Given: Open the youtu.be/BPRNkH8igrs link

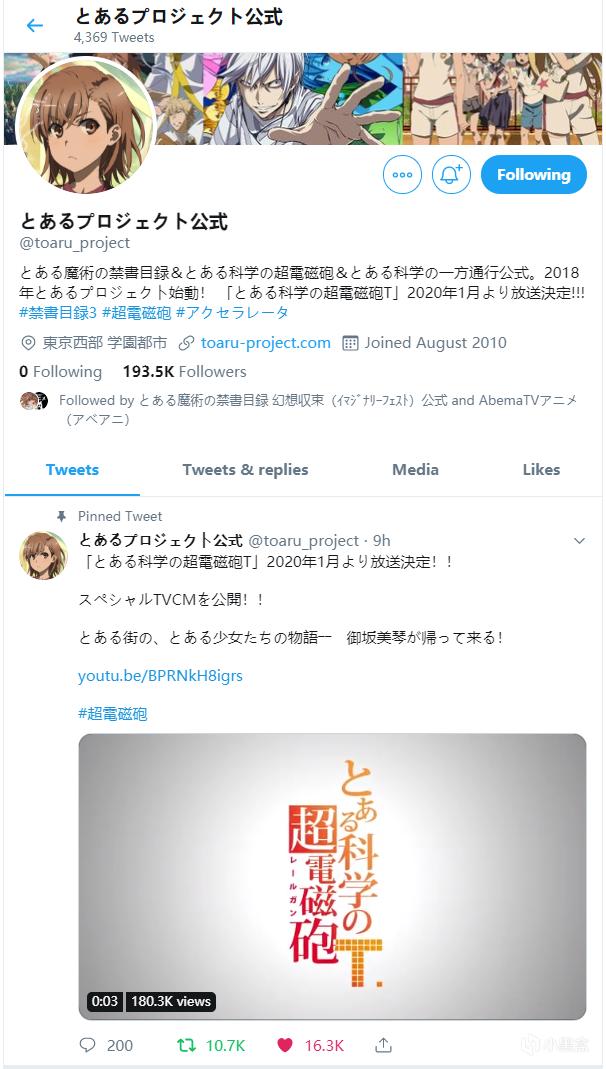Looking at the screenshot, I should 160,676.
